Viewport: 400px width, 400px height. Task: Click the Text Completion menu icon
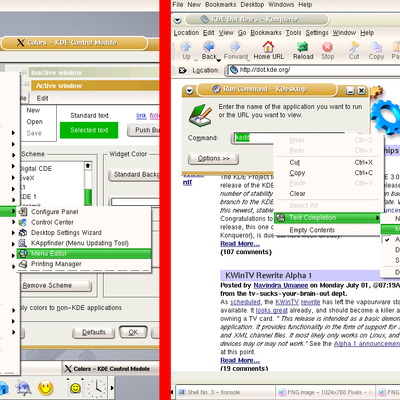click(281, 218)
